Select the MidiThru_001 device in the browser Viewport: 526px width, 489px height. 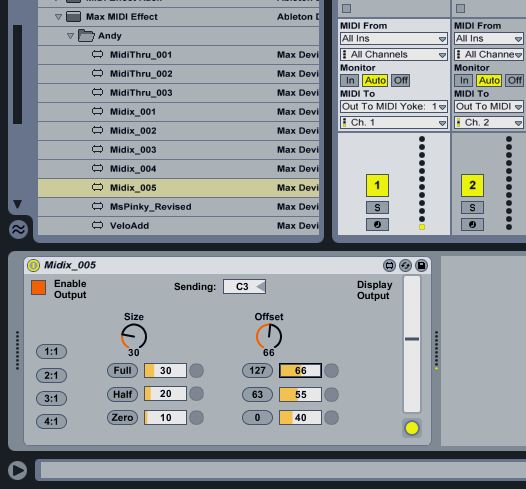point(178,55)
